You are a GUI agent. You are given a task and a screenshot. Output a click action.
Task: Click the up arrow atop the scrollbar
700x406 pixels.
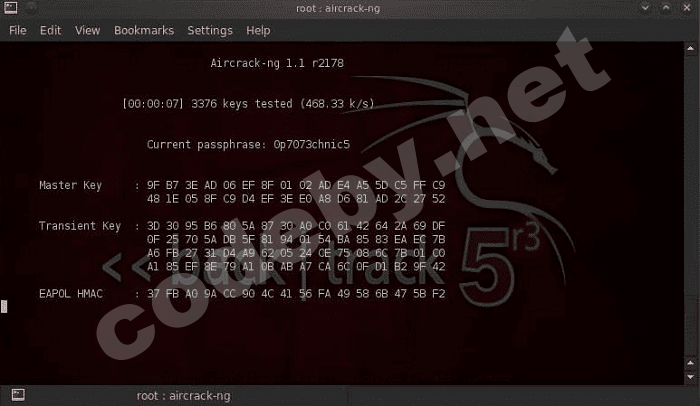(x=690, y=48)
